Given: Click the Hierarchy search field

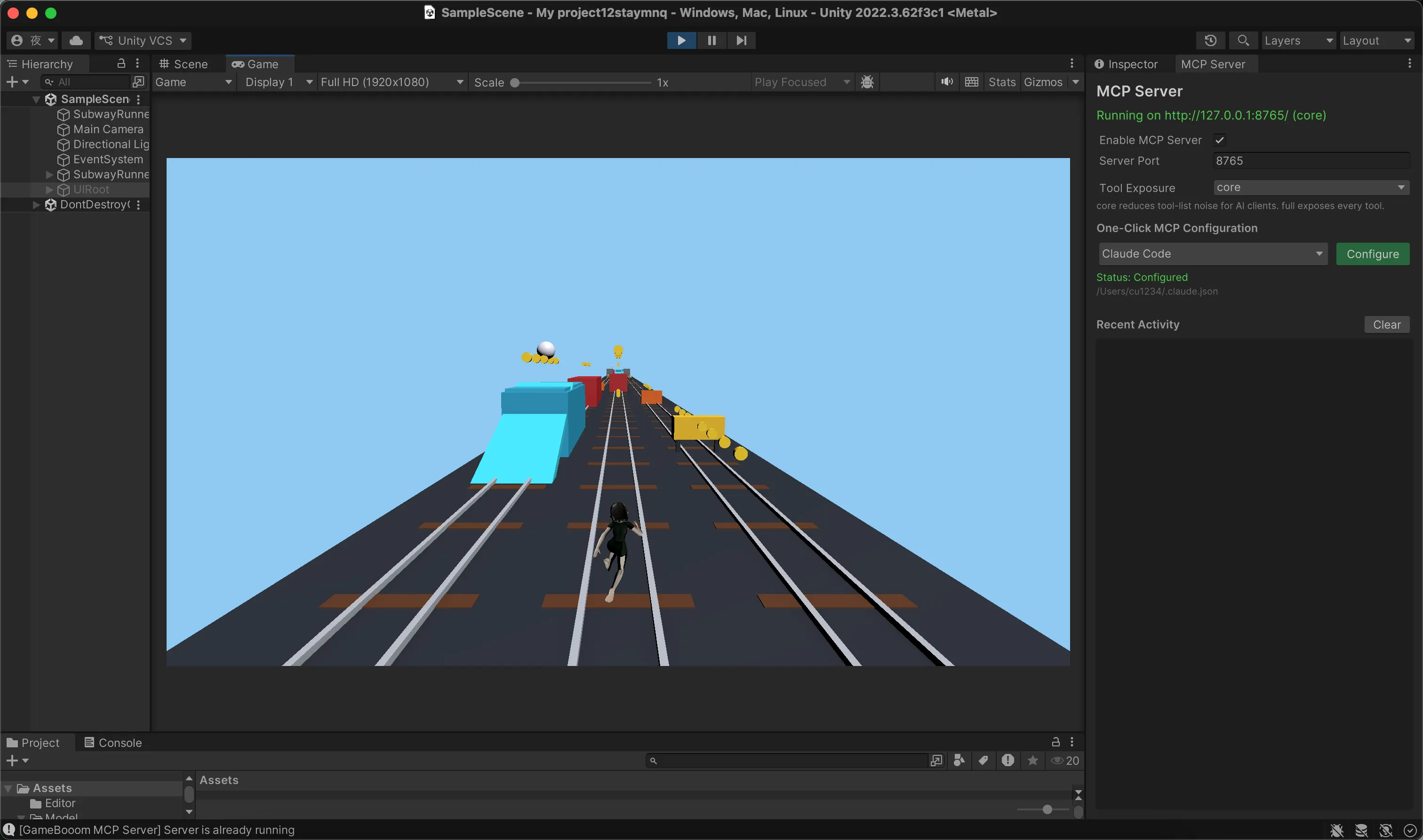Looking at the screenshot, I should pyautogui.click(x=86, y=82).
